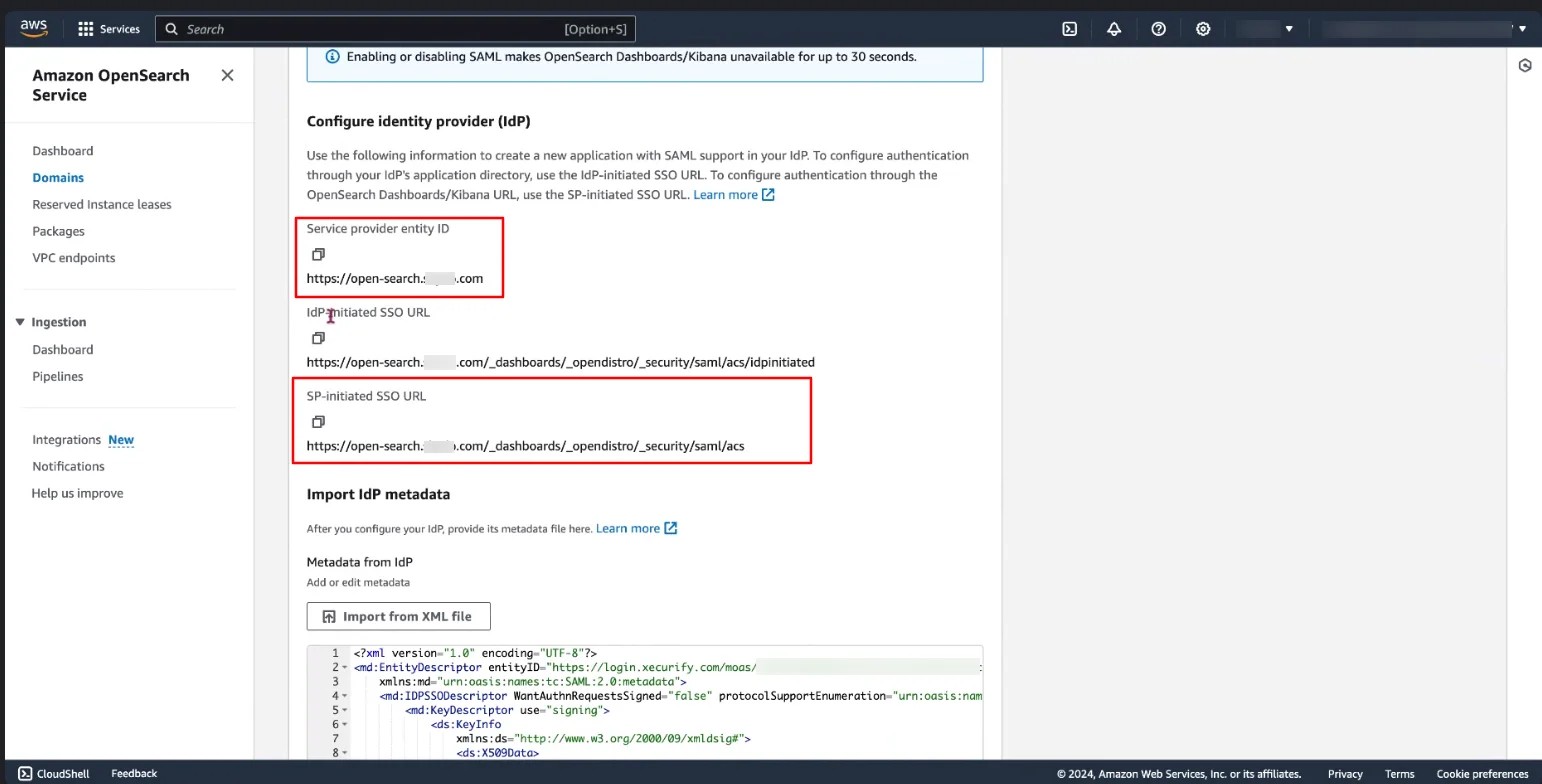The width and height of the screenshot is (1542, 784).
Task: Click Learn more under Configure identity provider
Action: [x=725, y=194]
